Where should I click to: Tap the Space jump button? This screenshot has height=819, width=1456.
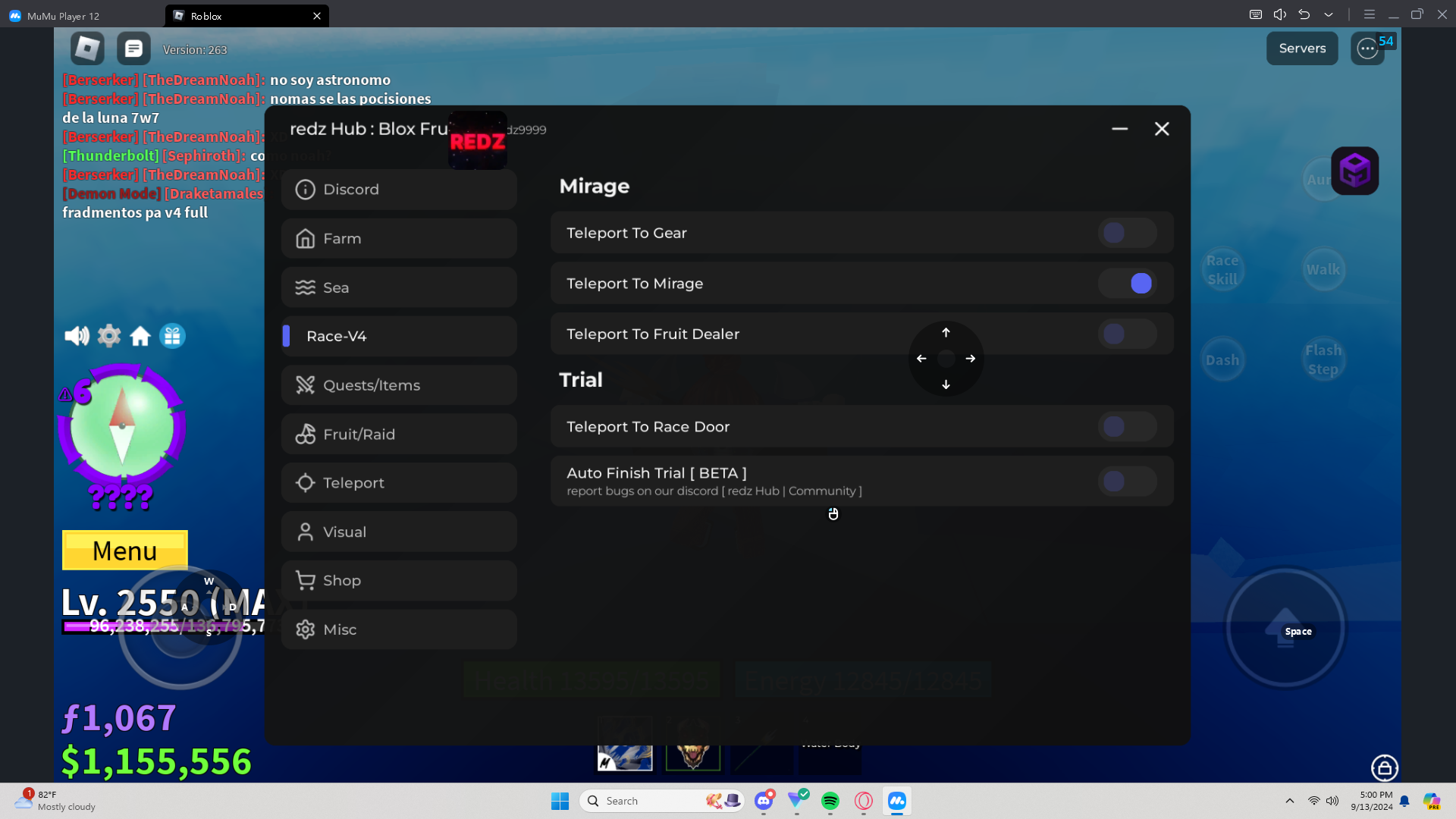[x=1286, y=629]
